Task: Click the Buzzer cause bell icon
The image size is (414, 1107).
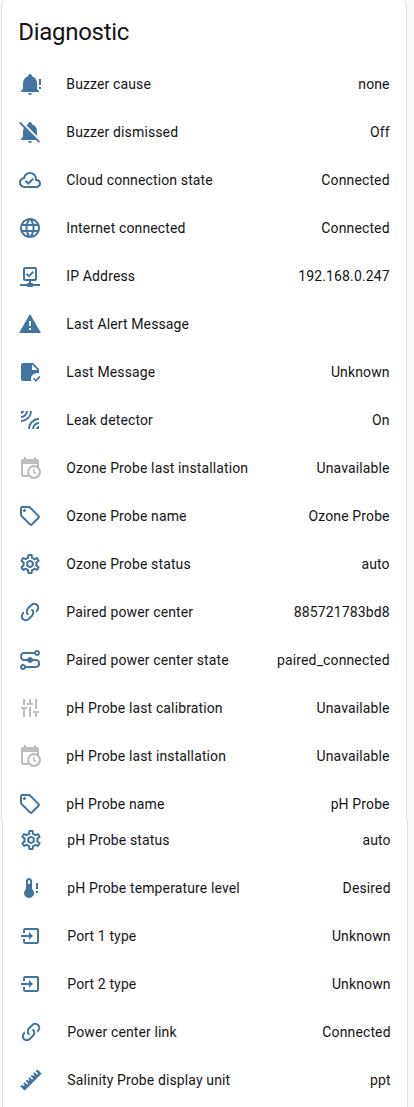Action: click(x=30, y=84)
